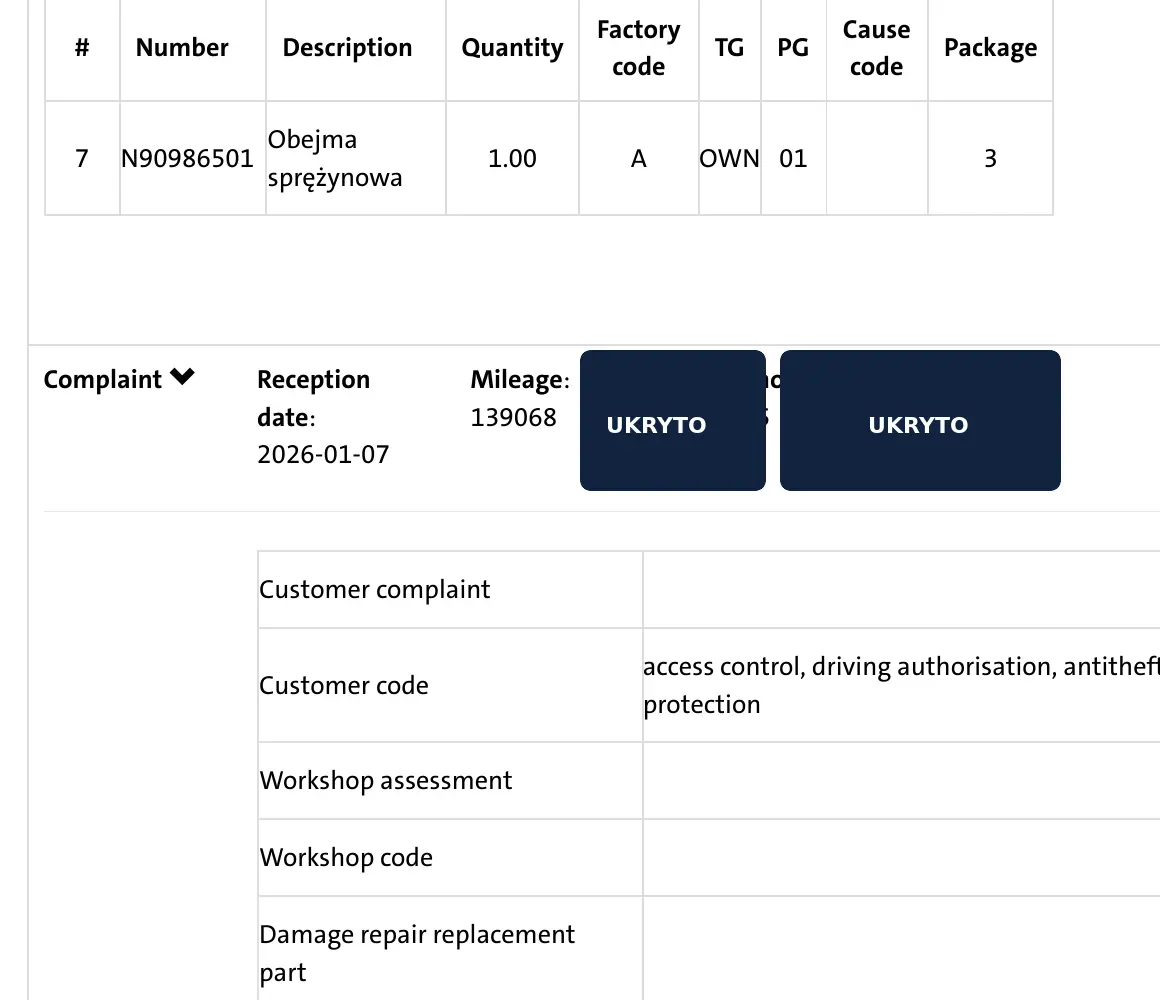This screenshot has height=1000, width=1160.
Task: Select row number 7 cell
Action: [82, 158]
